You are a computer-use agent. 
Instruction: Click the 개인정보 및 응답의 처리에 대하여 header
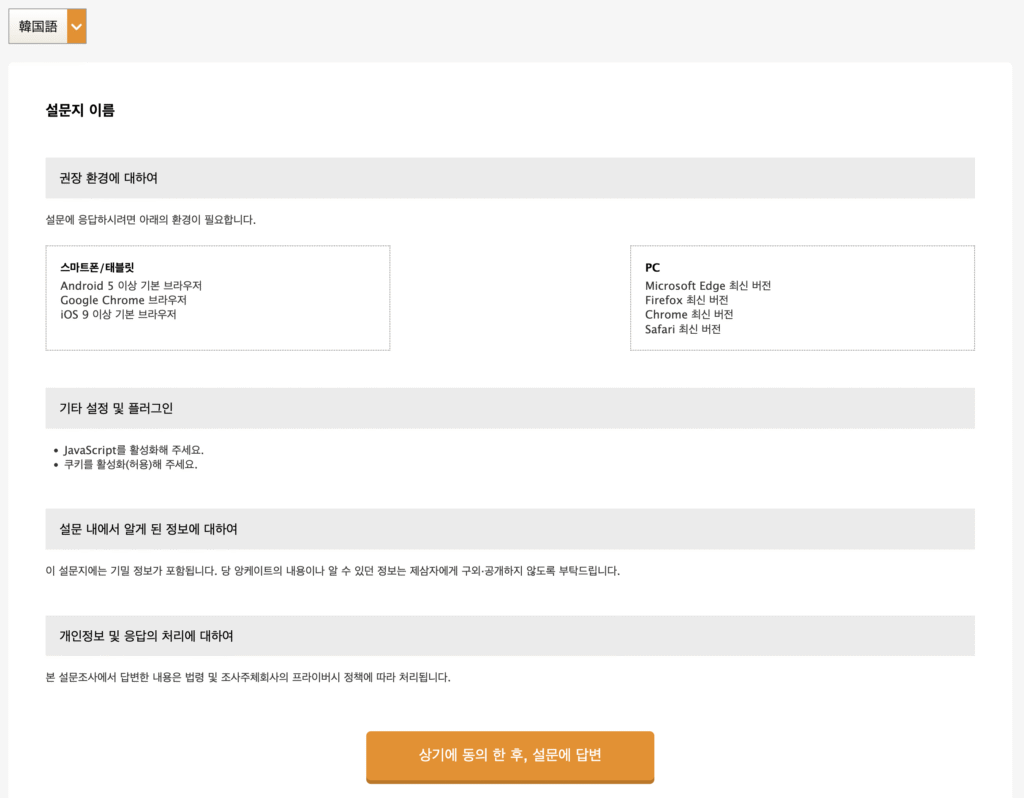[146, 636]
